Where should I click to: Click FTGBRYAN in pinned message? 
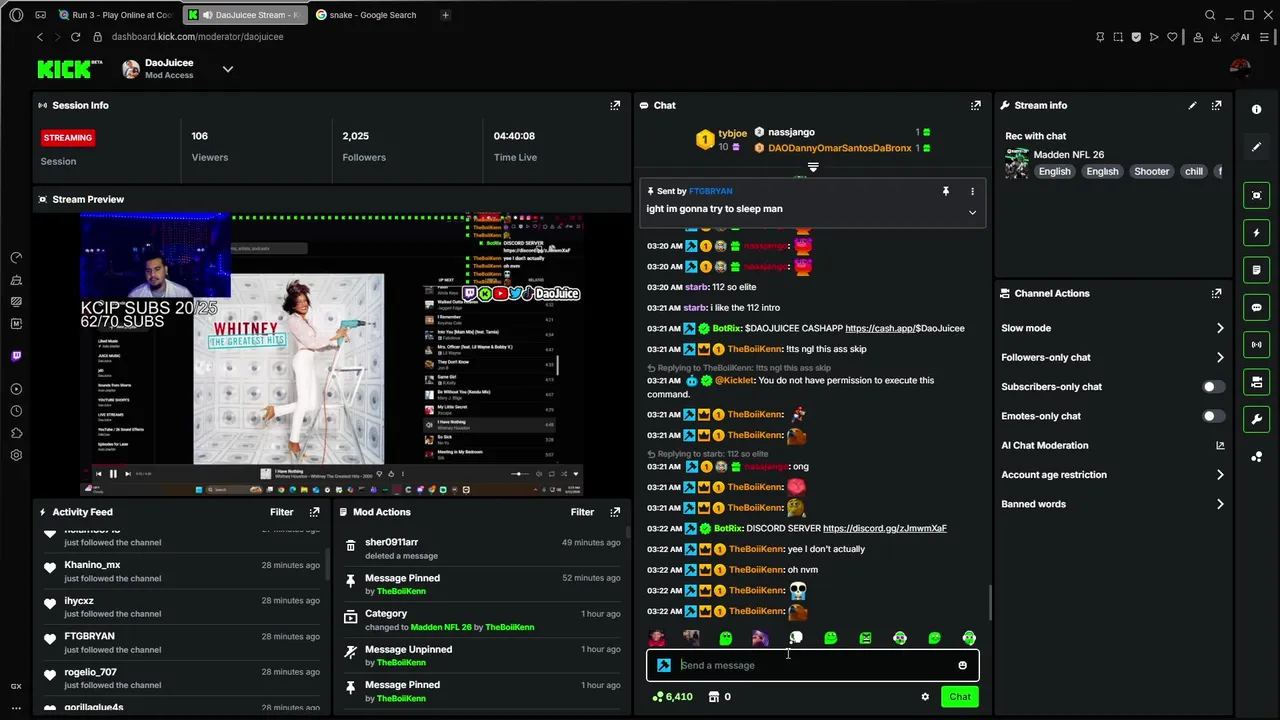[710, 191]
